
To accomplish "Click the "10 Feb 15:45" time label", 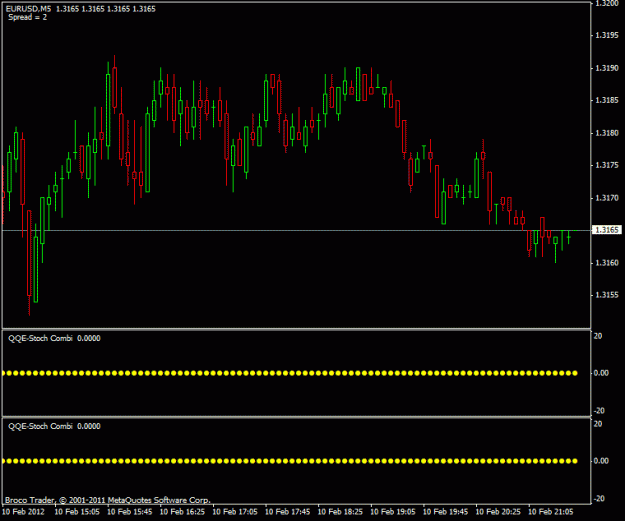I will tap(130, 511).
